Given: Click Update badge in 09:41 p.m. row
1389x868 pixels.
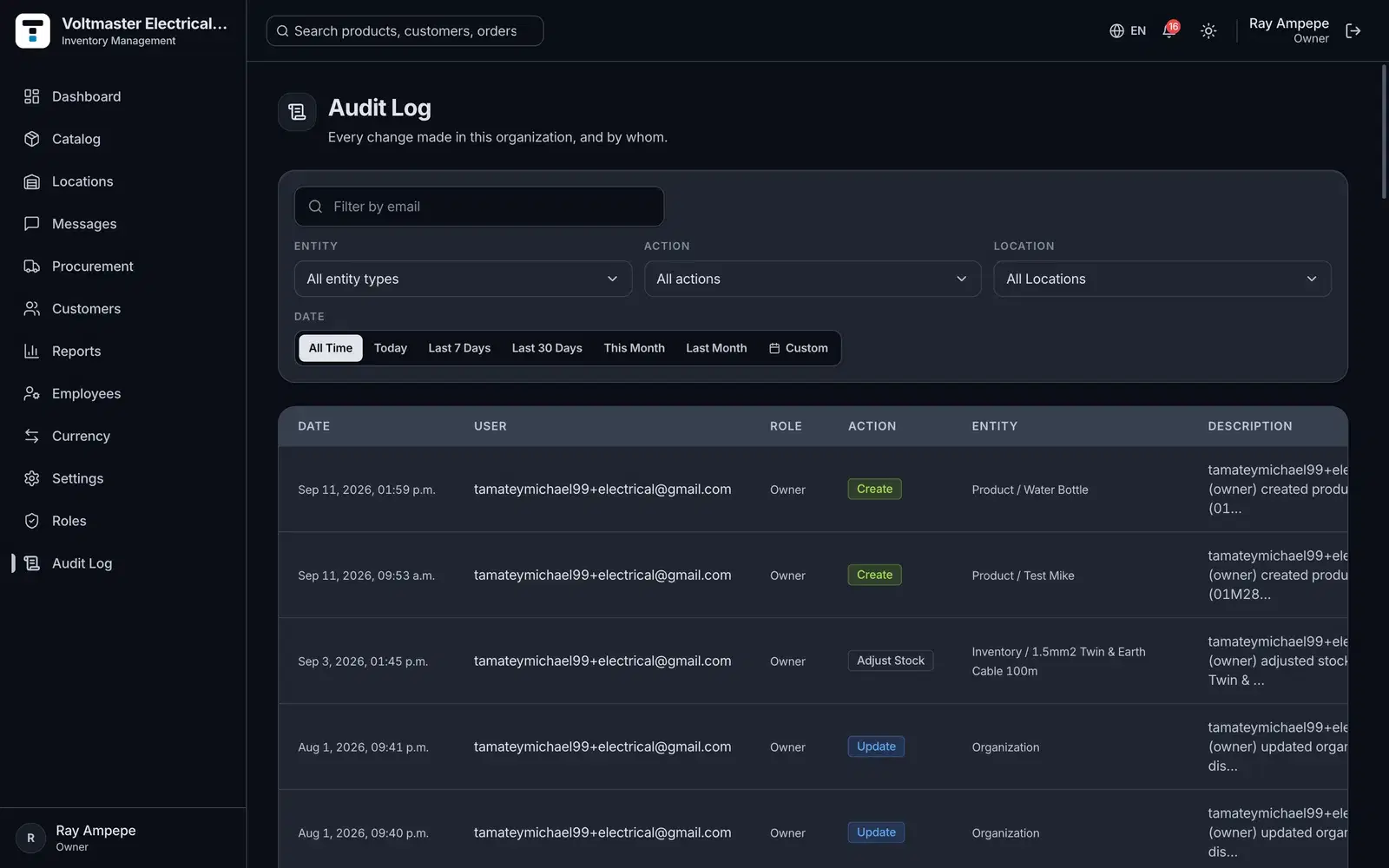Looking at the screenshot, I should (x=876, y=746).
